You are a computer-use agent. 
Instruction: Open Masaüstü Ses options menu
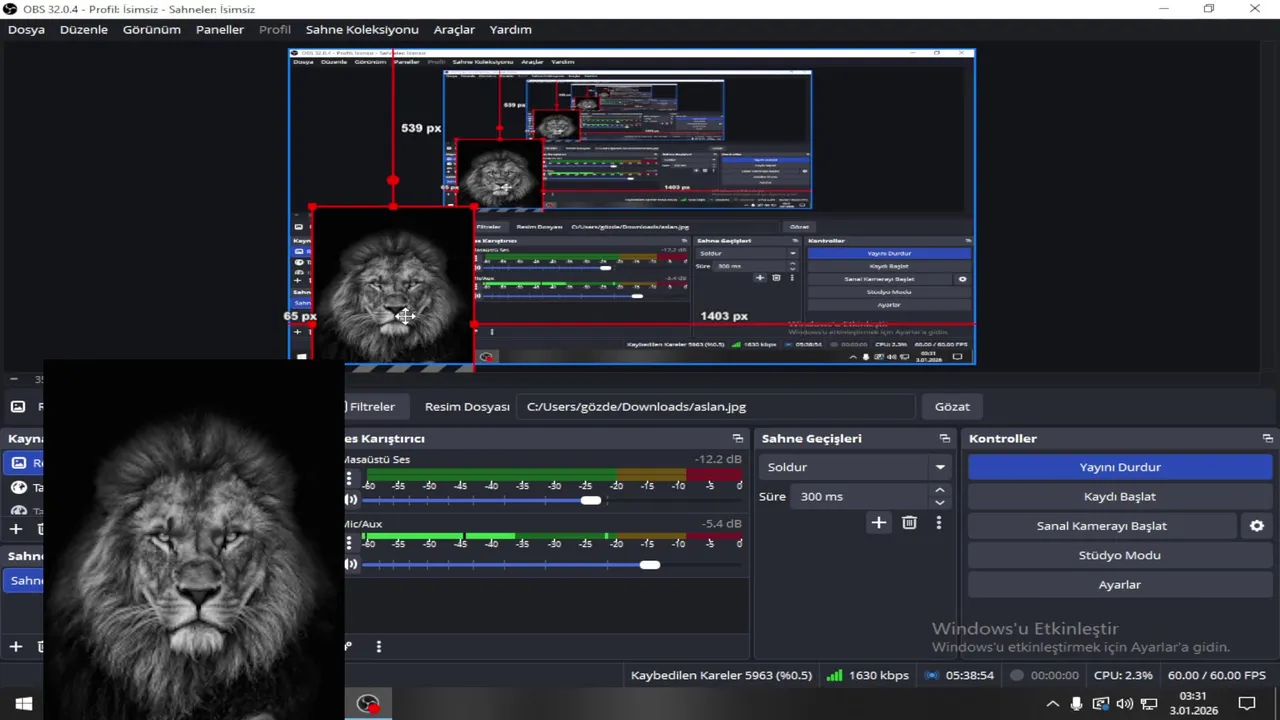349,479
